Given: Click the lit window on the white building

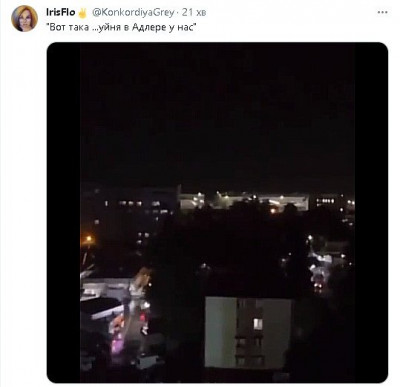Looking at the screenshot, I should point(258,324).
